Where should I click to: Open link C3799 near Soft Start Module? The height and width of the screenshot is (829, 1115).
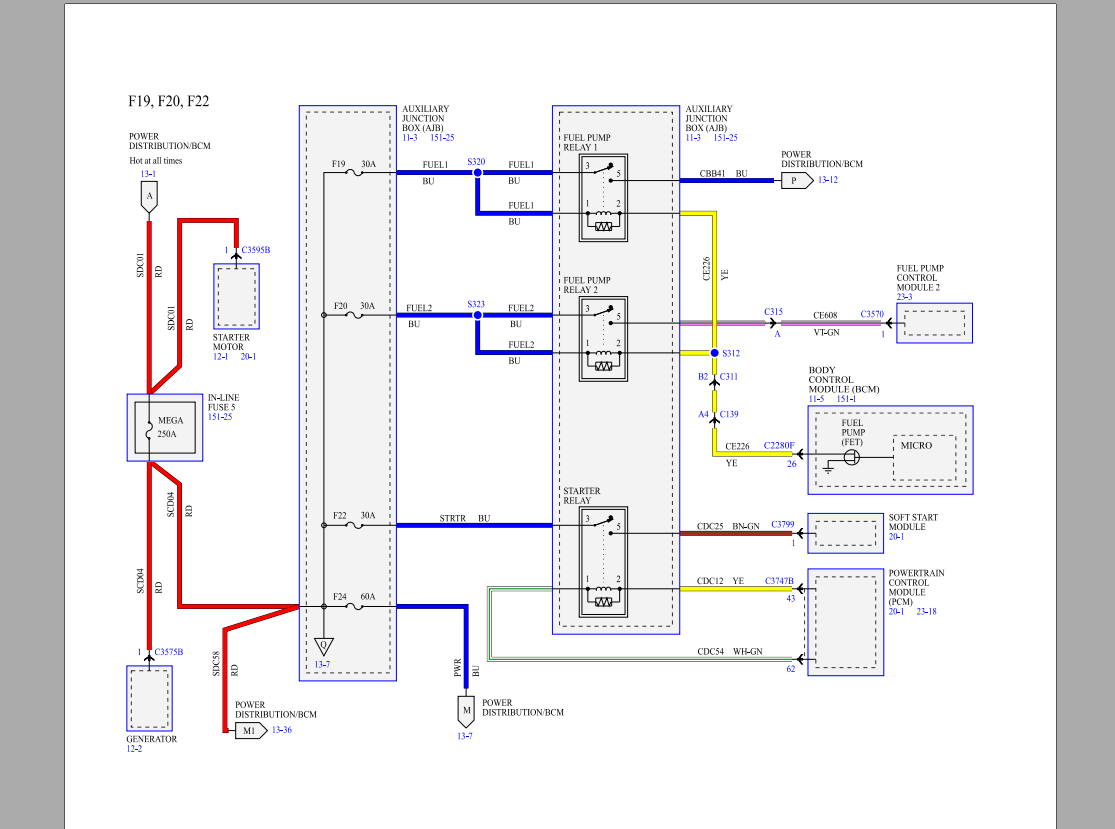pos(781,523)
